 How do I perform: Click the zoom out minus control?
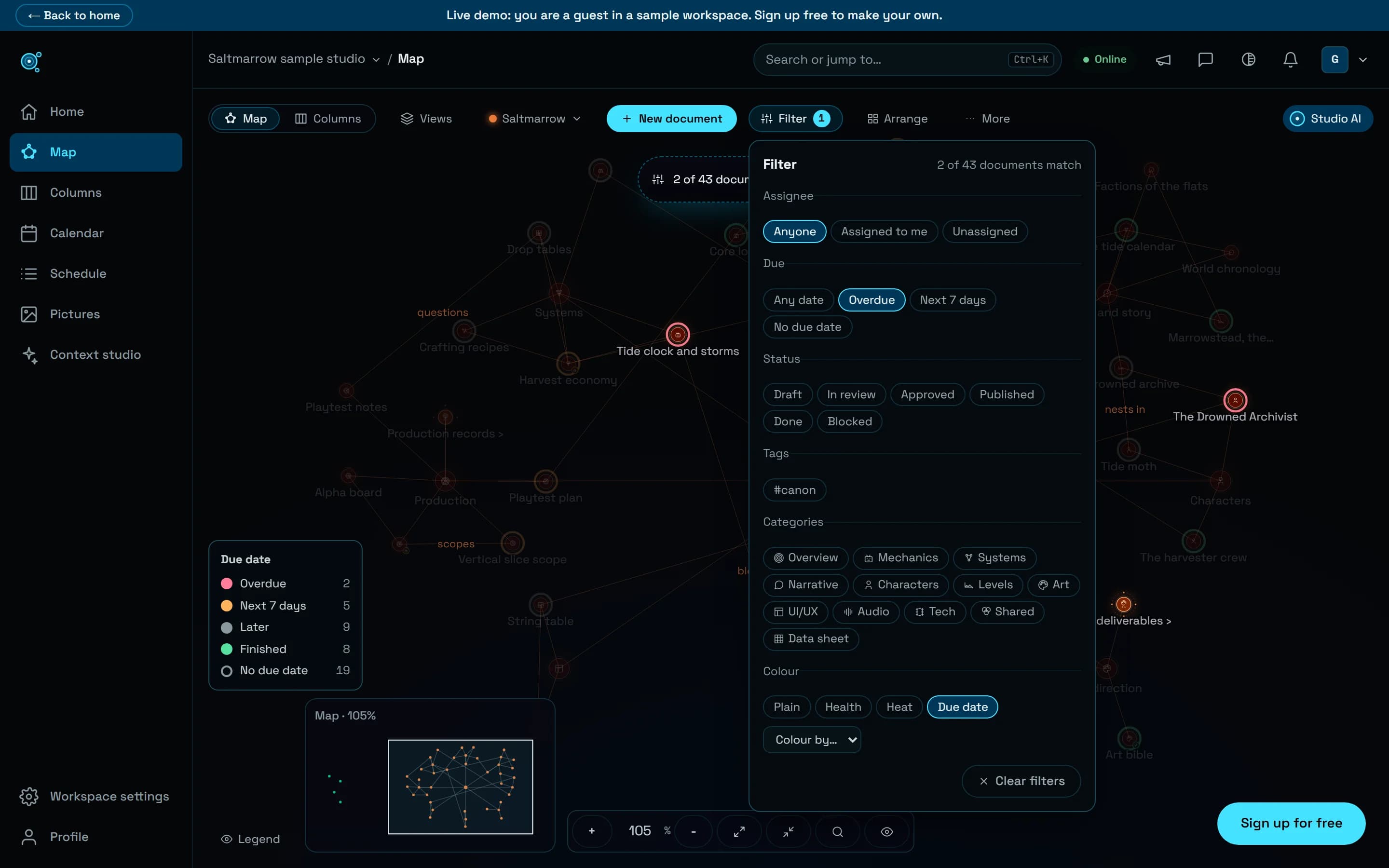(694, 831)
